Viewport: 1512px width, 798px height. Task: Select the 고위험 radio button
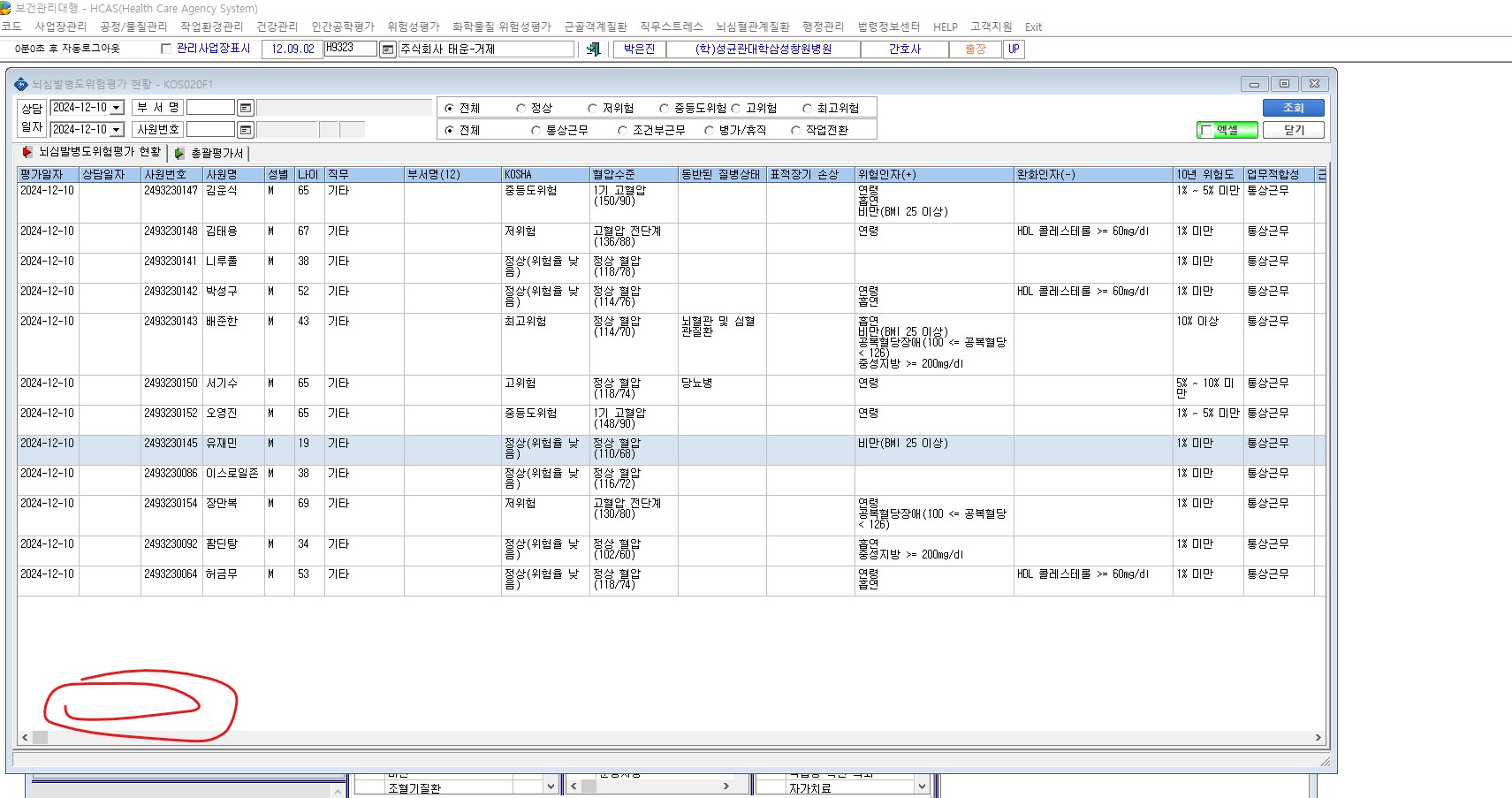click(735, 108)
